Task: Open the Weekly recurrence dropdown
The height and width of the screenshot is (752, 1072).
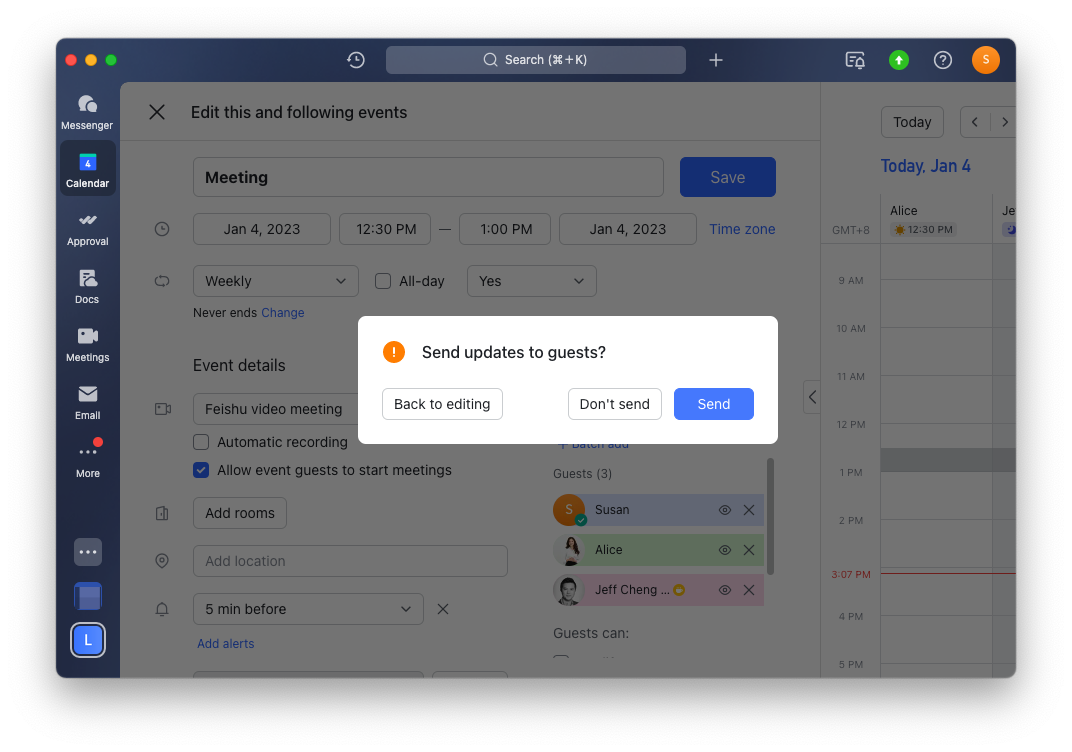Action: 275,281
